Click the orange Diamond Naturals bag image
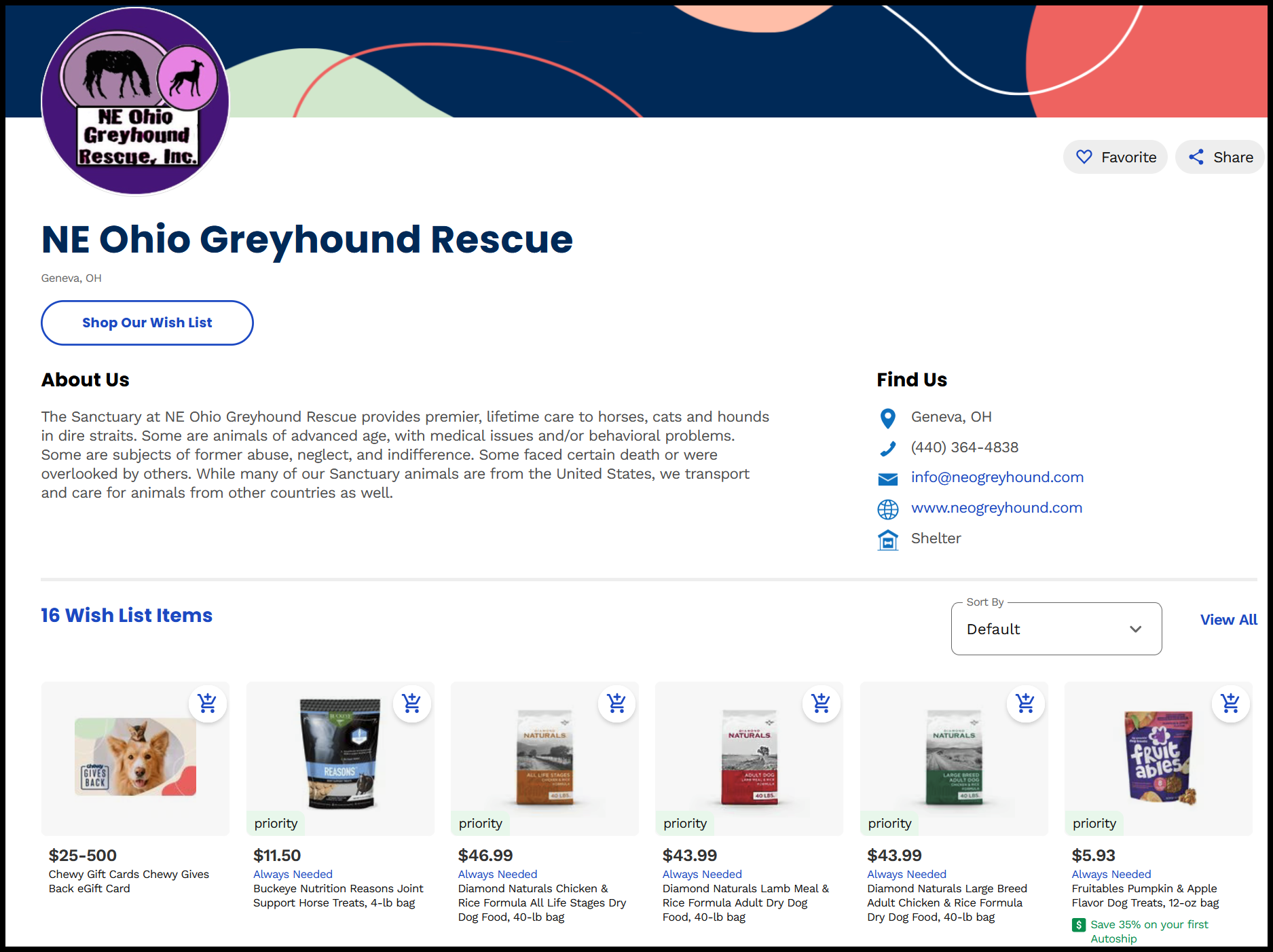The height and width of the screenshot is (952, 1273). (x=545, y=757)
